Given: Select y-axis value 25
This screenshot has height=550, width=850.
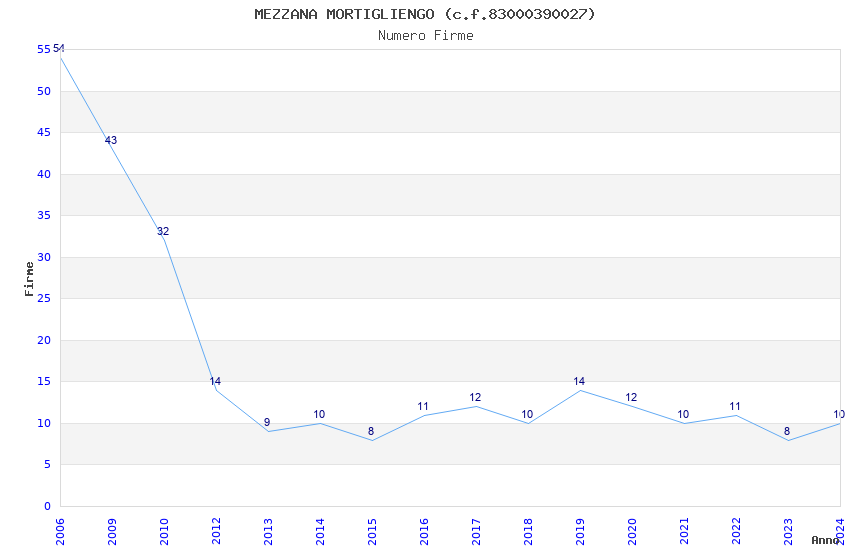Looking at the screenshot, I should pos(44,298).
